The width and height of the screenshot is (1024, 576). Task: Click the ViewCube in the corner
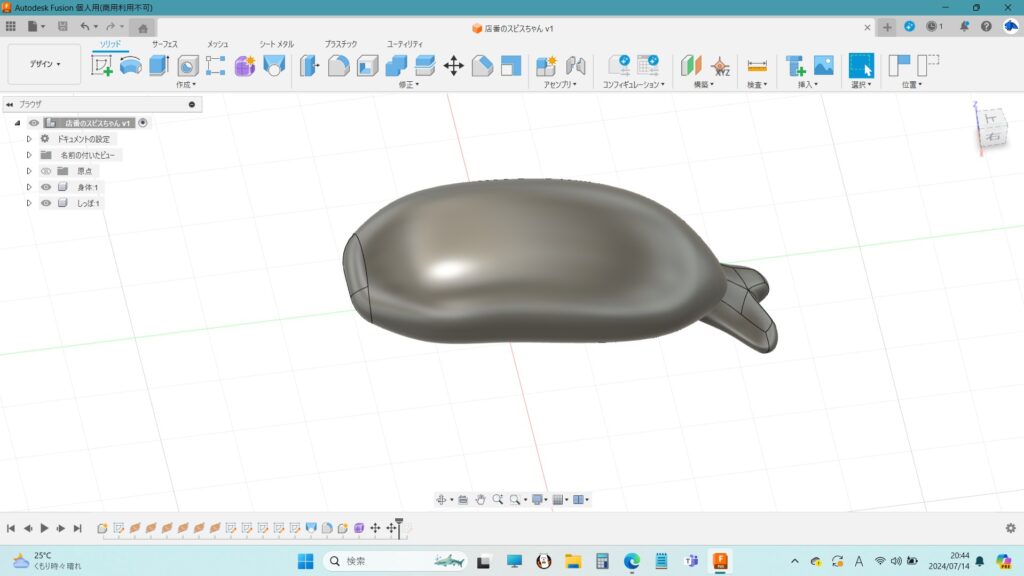coord(988,126)
